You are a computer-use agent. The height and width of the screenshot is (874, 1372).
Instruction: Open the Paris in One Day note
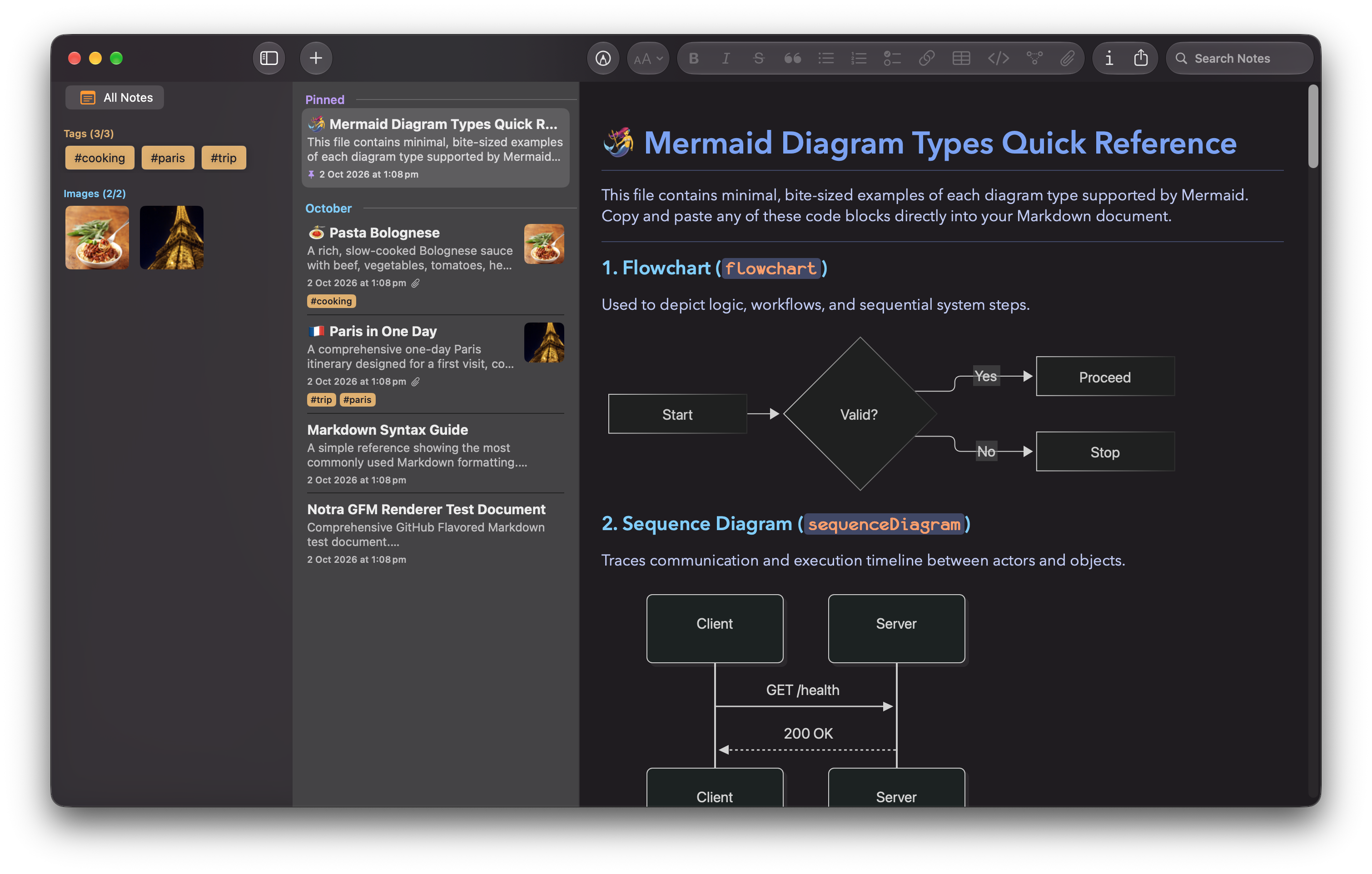pos(435,365)
